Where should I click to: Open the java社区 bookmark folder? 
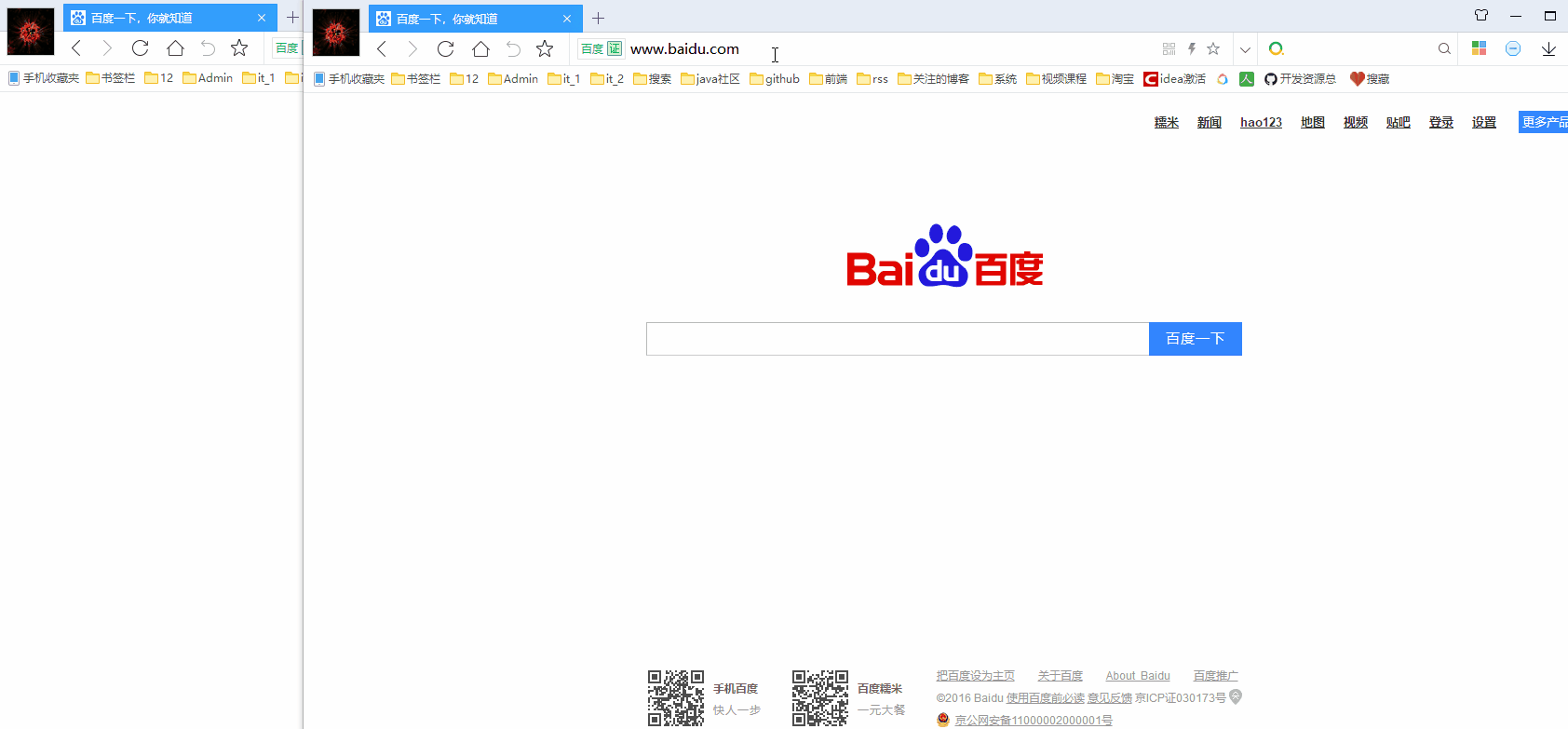pos(710,79)
